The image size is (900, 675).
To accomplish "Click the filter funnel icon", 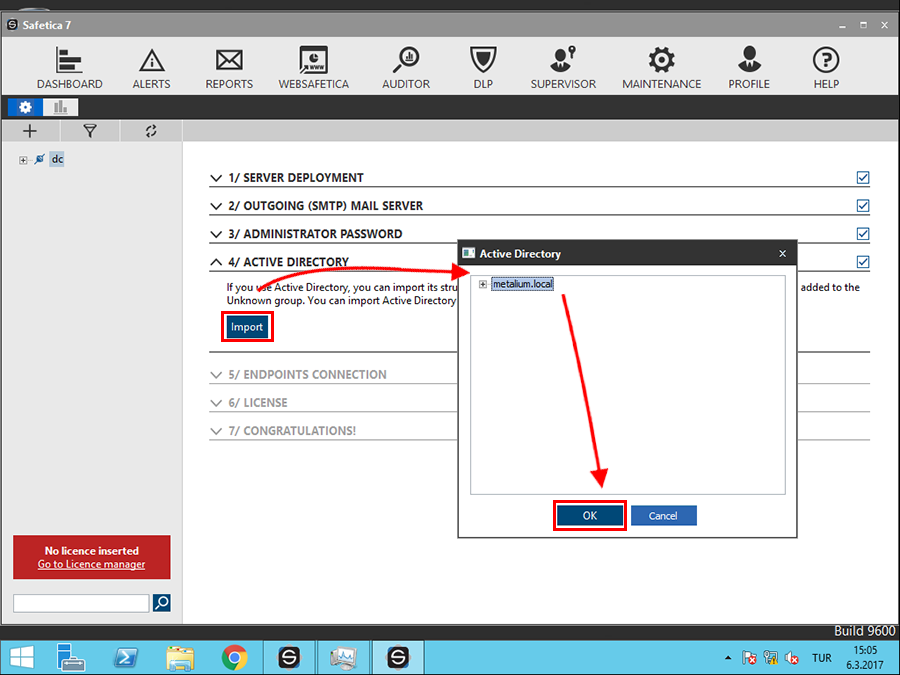I will click(90, 131).
